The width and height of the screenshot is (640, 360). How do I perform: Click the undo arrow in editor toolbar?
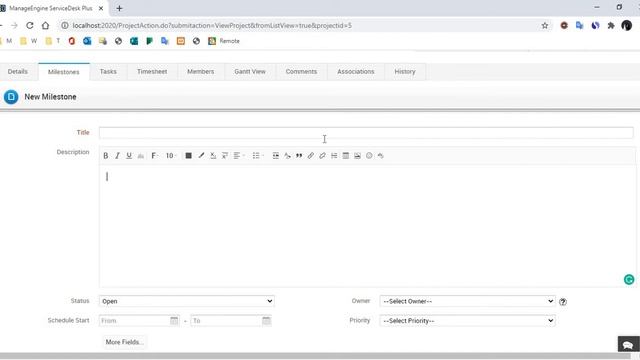[x=380, y=156]
